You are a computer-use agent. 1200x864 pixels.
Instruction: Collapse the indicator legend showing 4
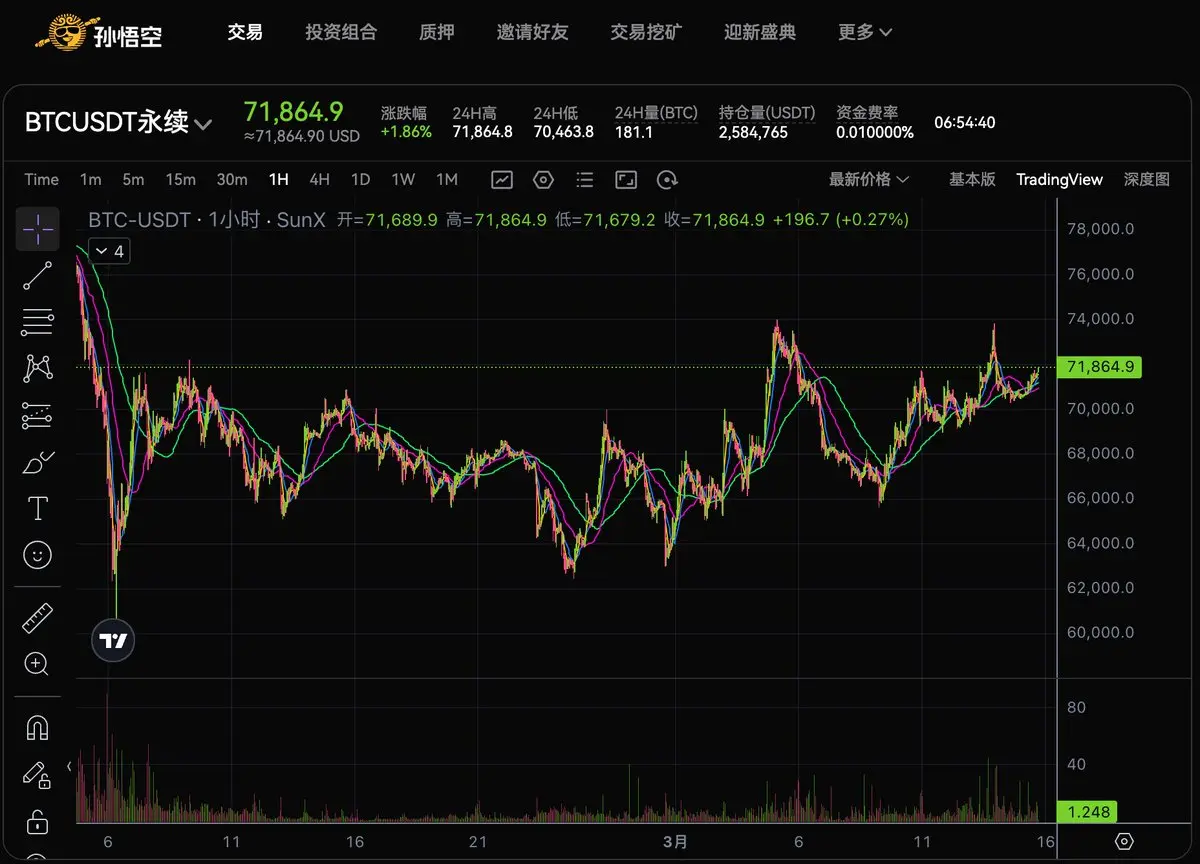[x=110, y=251]
